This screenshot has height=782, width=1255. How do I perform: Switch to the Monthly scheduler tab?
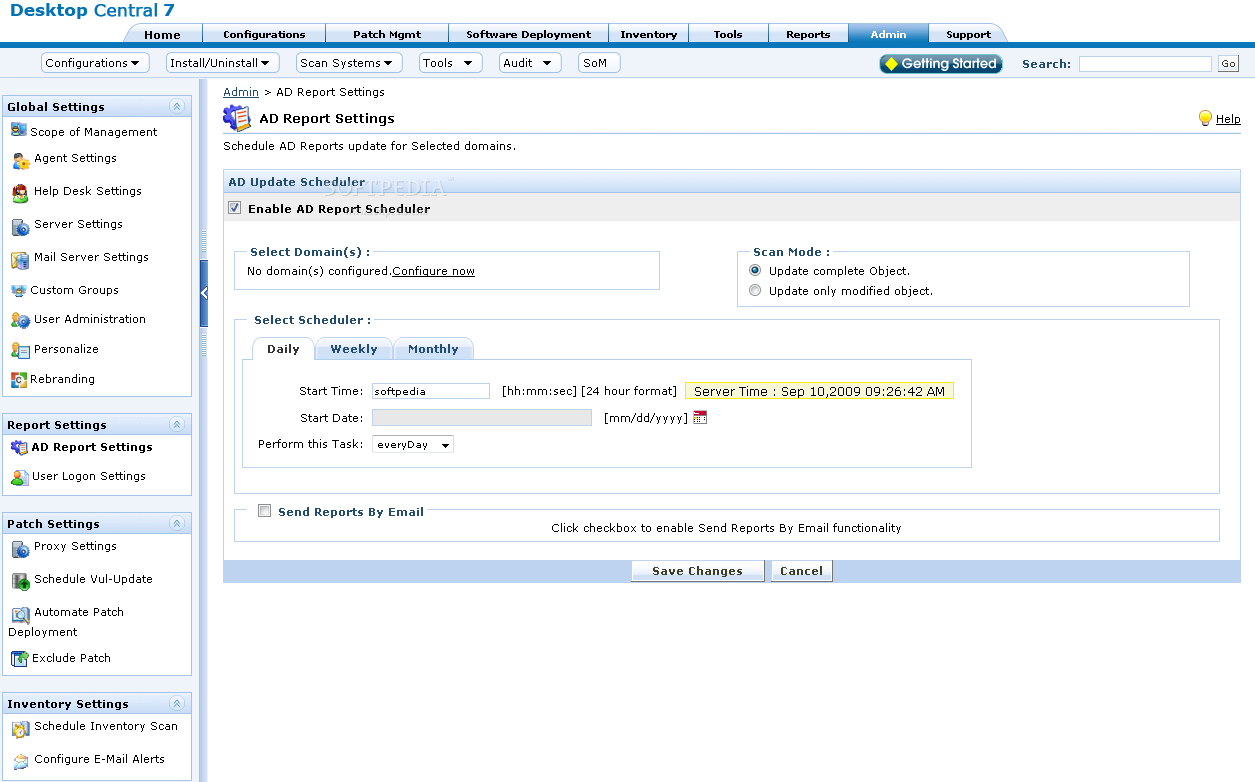point(433,349)
